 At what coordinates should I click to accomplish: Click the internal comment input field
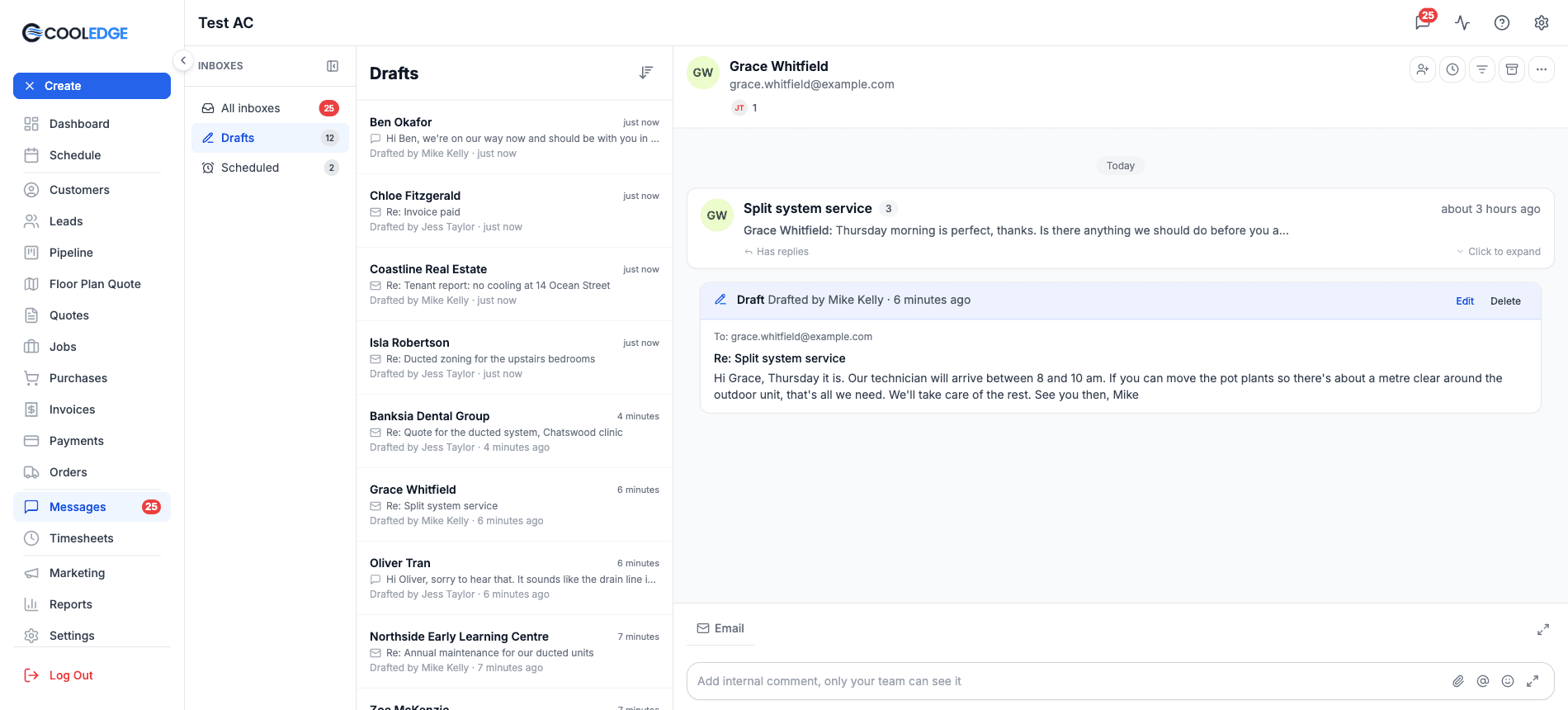click(x=1069, y=681)
